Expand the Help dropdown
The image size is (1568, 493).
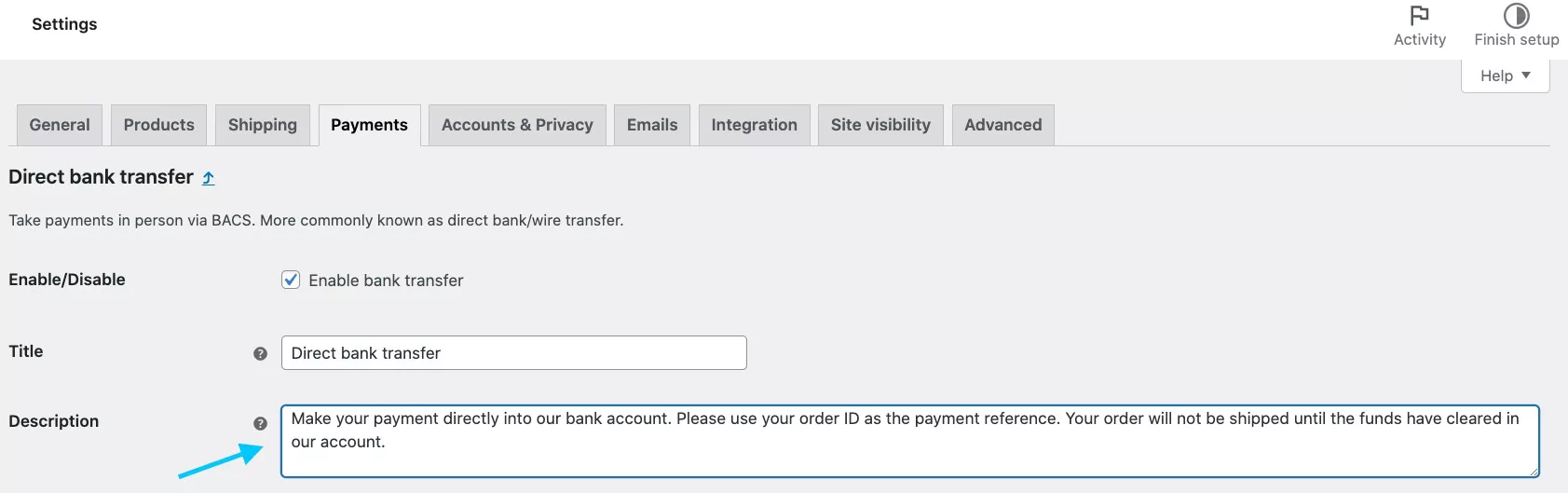(1505, 75)
